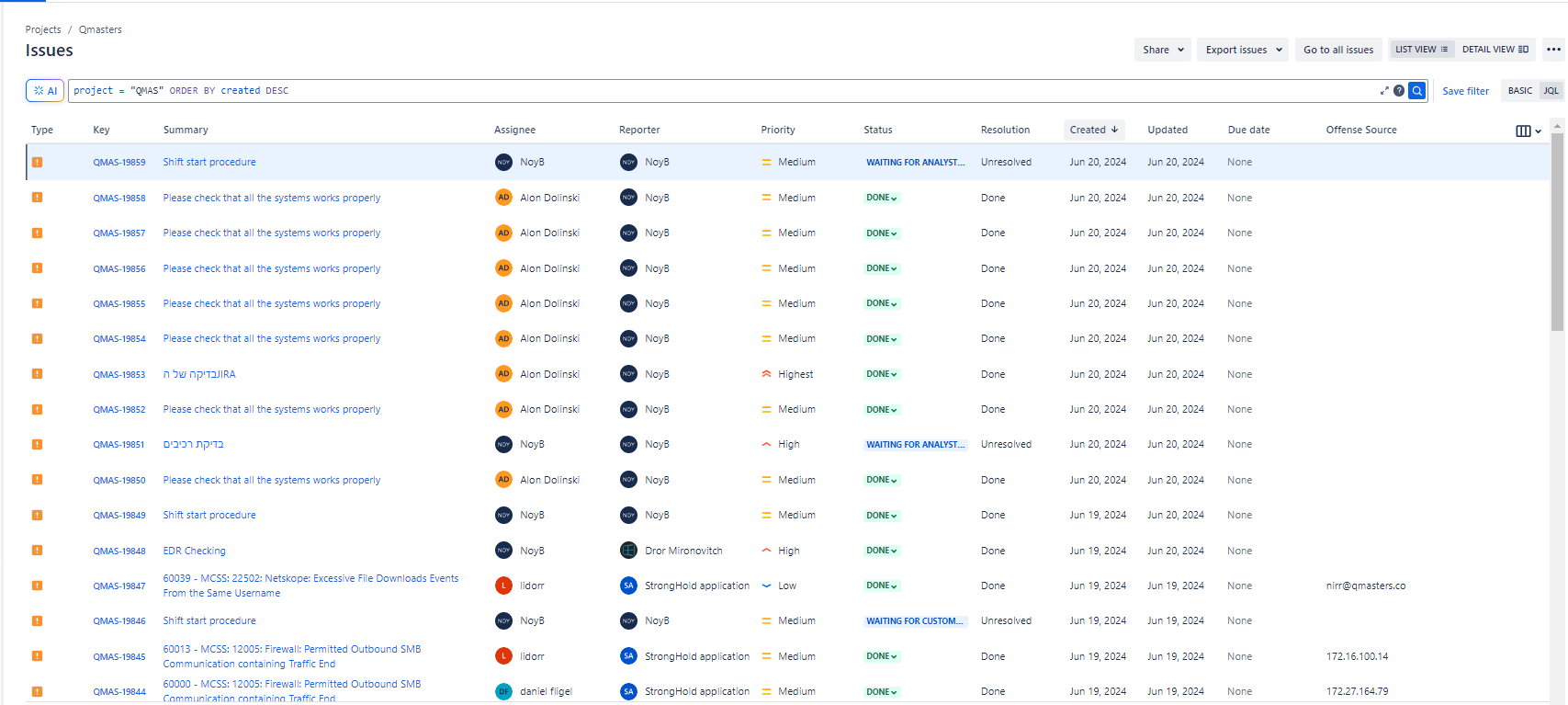
Task: Click the Save filter link
Action: click(1465, 91)
